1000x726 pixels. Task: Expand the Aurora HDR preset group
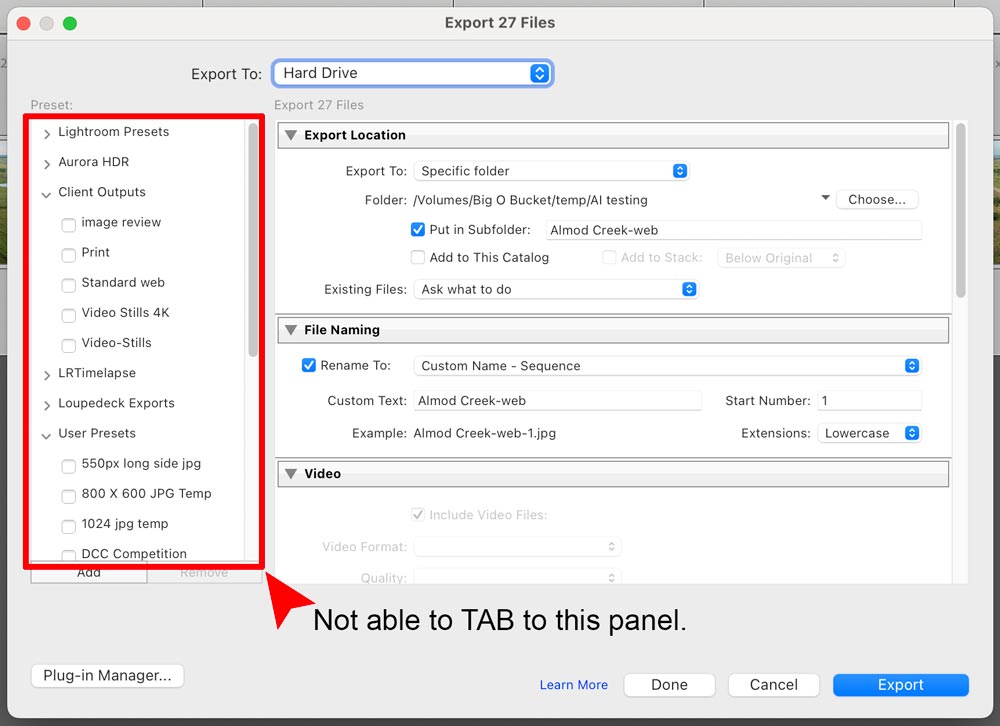[x=47, y=164]
